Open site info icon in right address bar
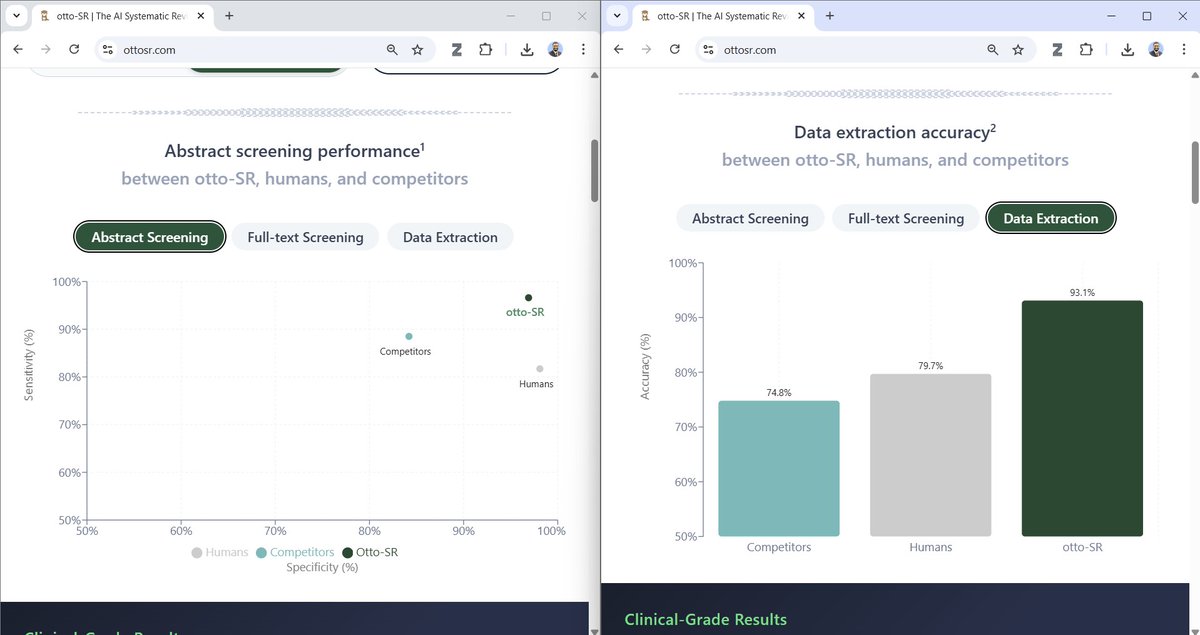 pyautogui.click(x=707, y=50)
